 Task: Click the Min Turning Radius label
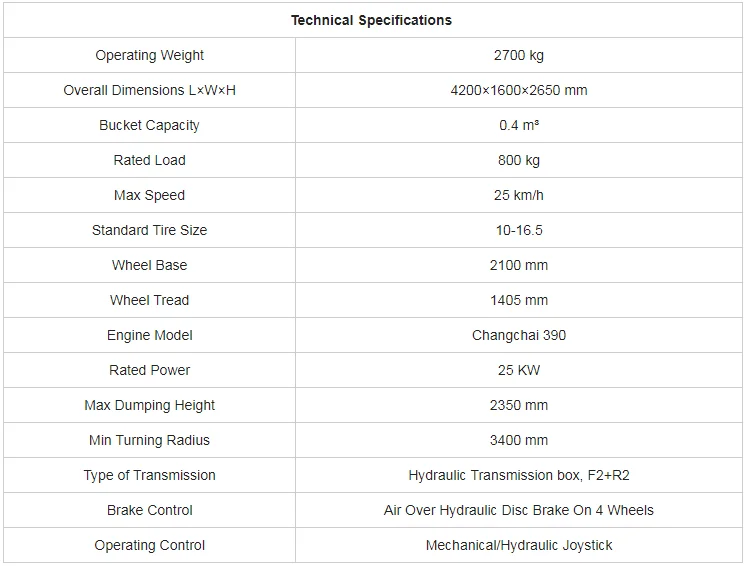point(150,440)
